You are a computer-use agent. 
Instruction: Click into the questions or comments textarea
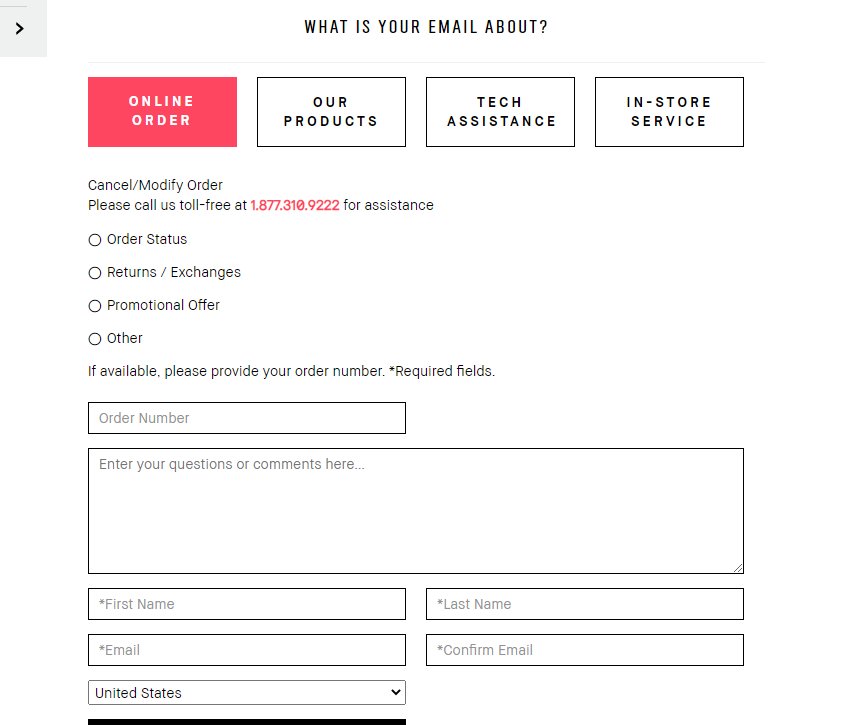coord(416,511)
